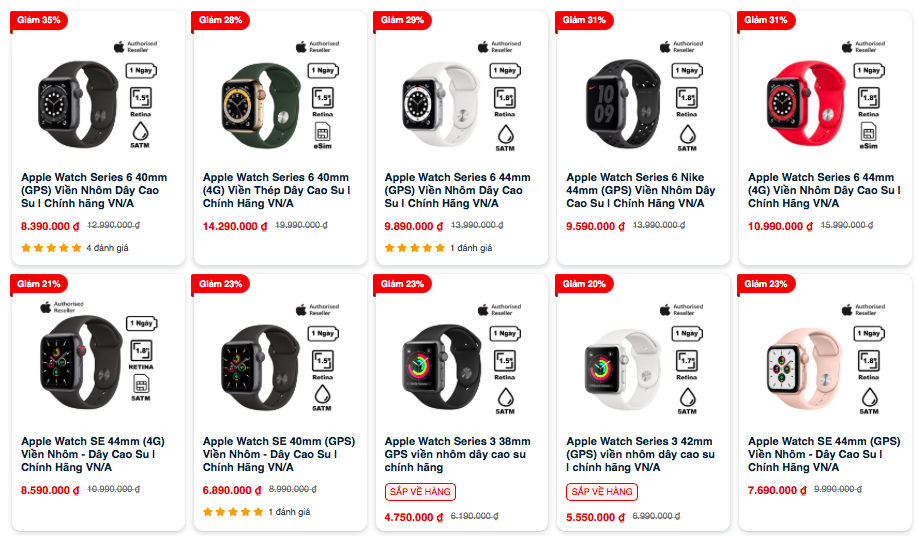Click the SATM icon on Series 3 38mm card
The image size is (924, 536).
pos(505,401)
